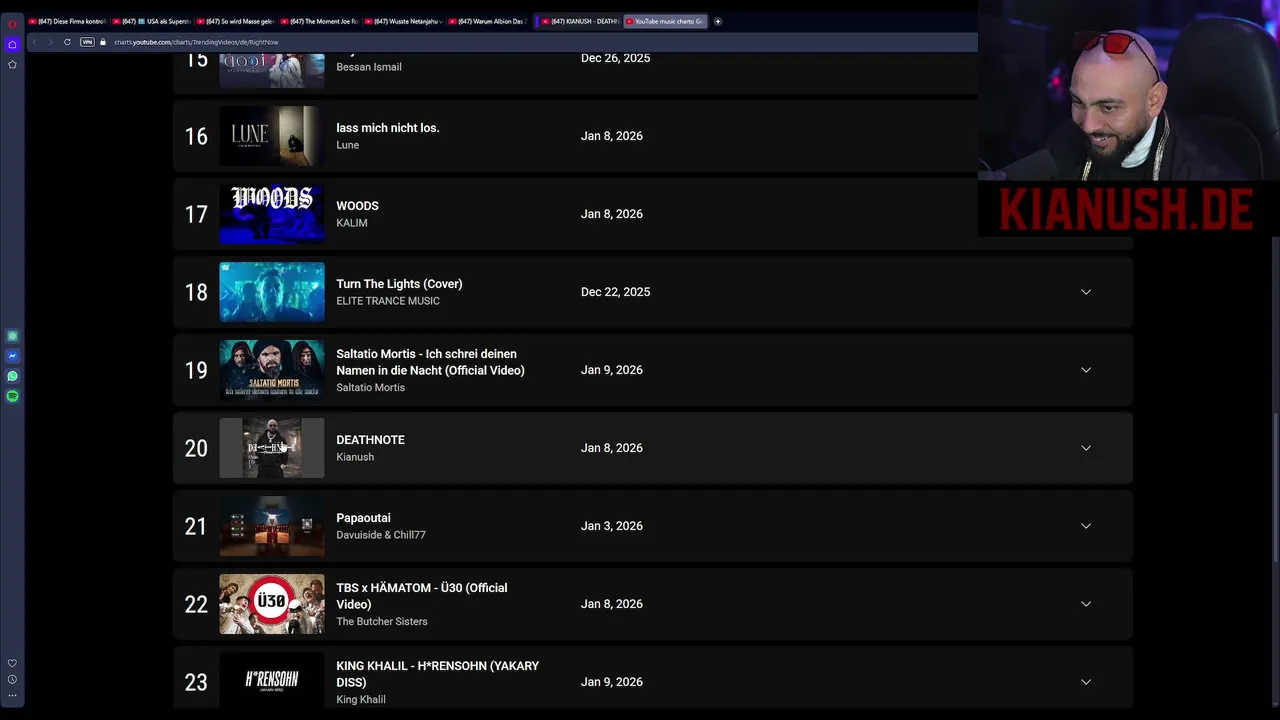The height and width of the screenshot is (720, 1280).
Task: Open the 'lass mich nicht los.' title
Action: tap(388, 128)
